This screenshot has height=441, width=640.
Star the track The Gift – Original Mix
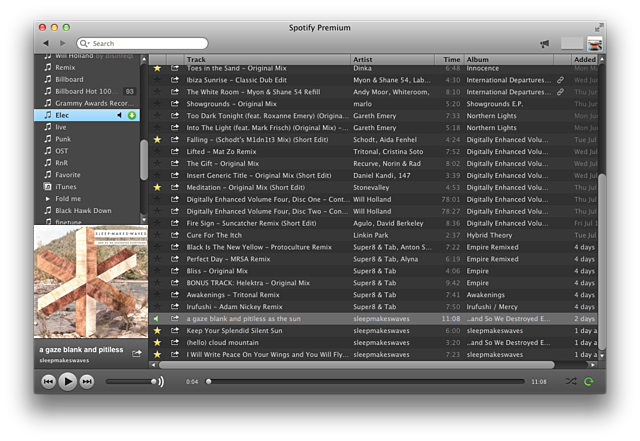tap(157, 163)
